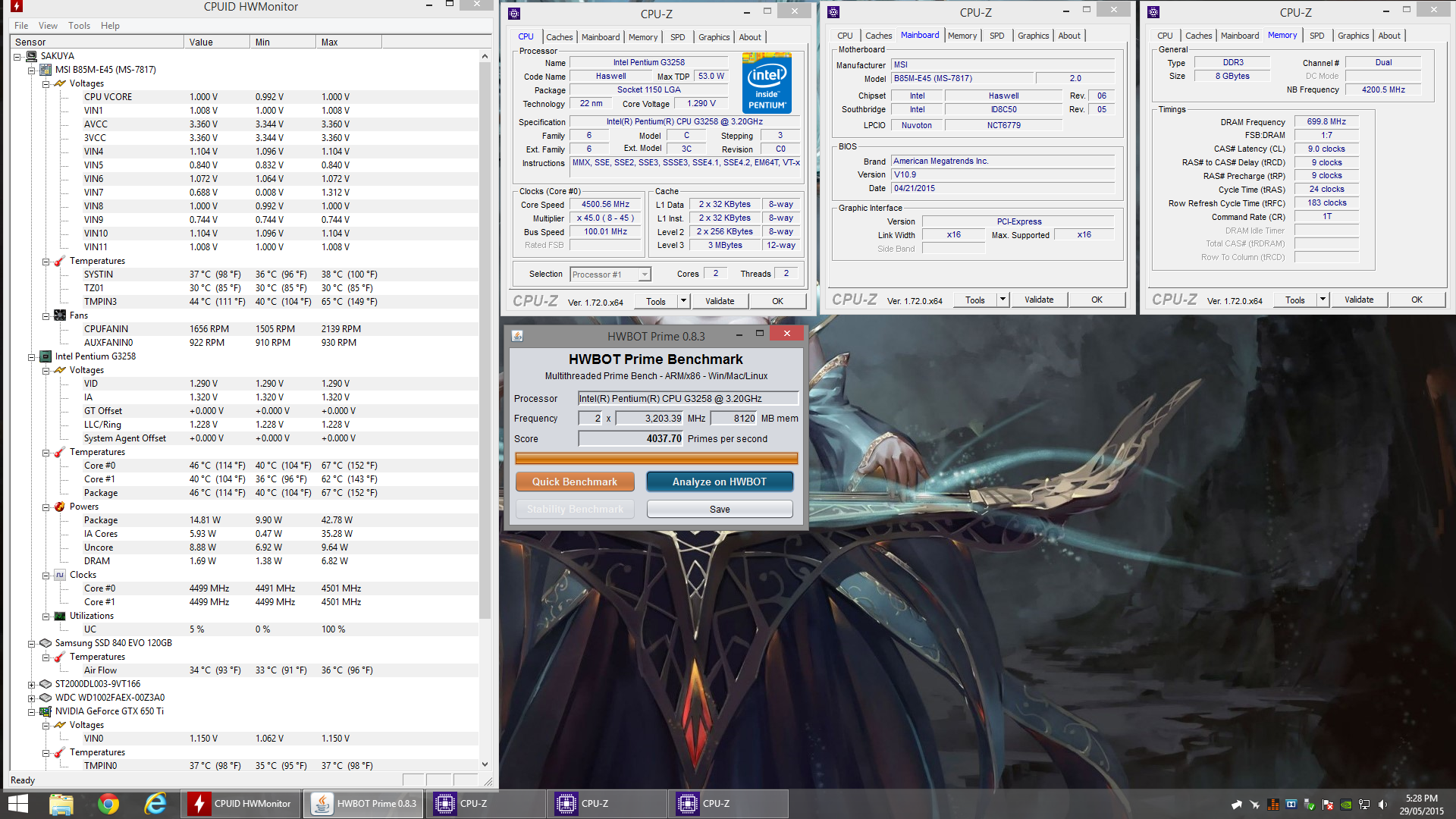
Task: Open the Action Center flag icon in the tray
Action: (1328, 805)
